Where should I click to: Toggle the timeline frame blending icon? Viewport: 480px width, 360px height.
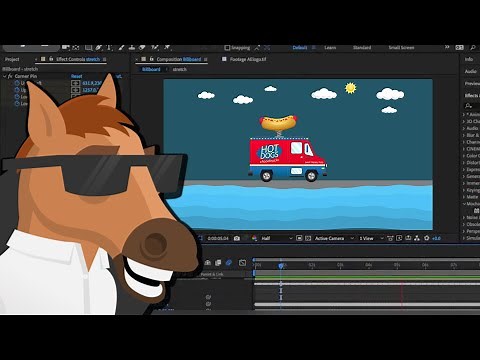[218, 263]
